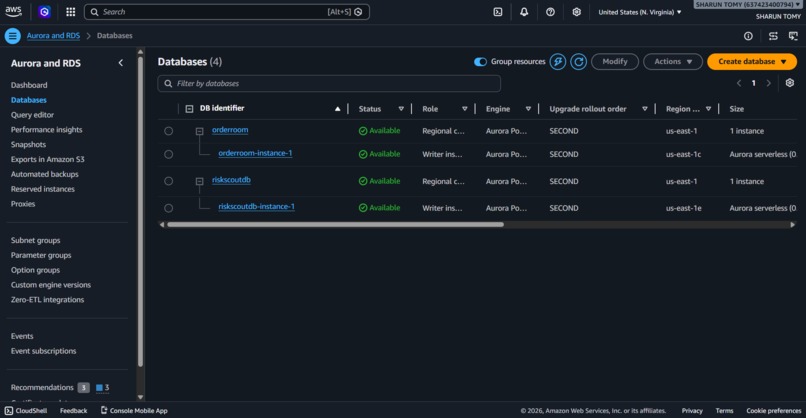Open the orderroom cluster link

click(x=230, y=130)
